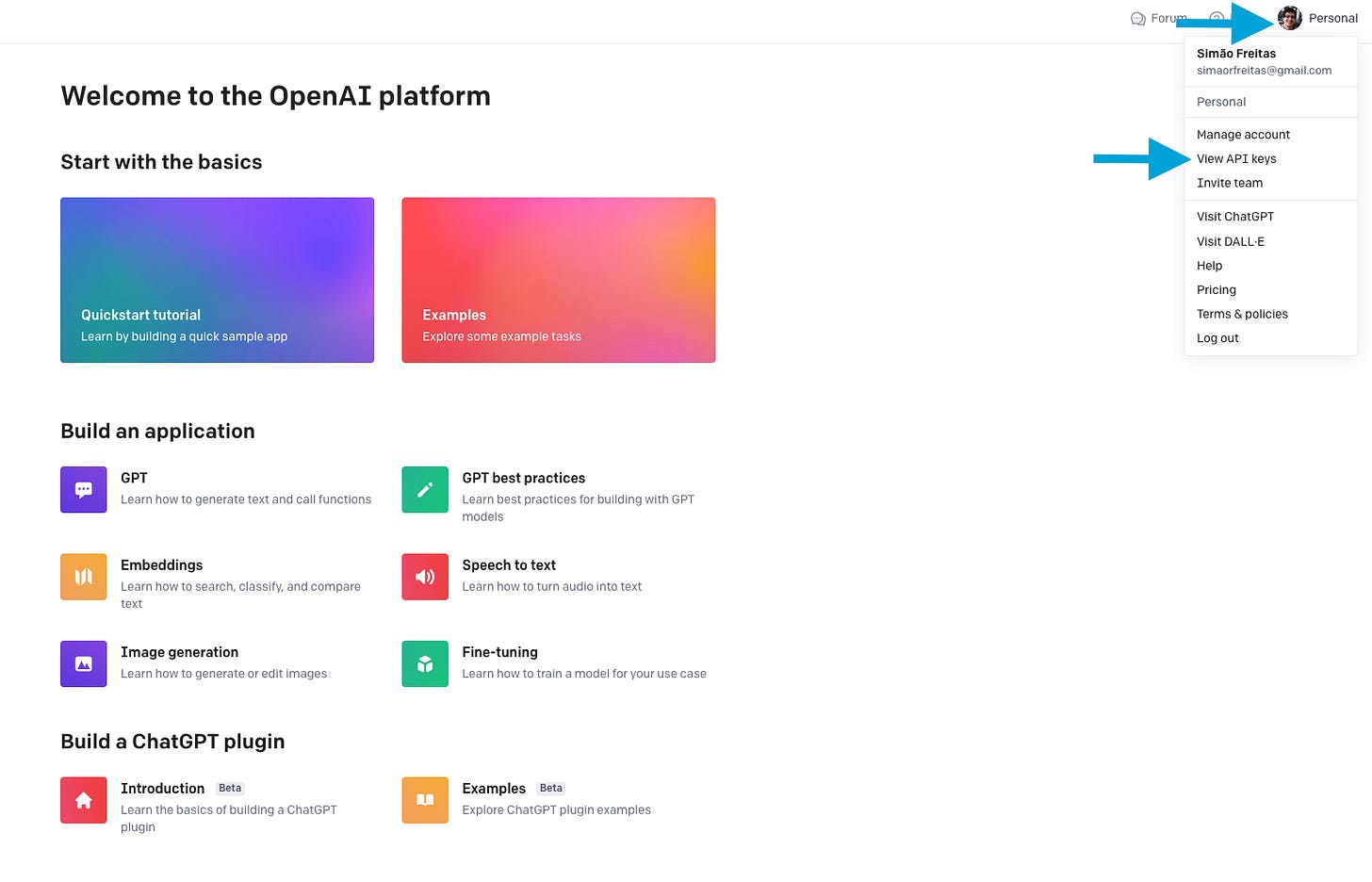
Task: Click the purple Image generation icon
Action: click(x=84, y=663)
